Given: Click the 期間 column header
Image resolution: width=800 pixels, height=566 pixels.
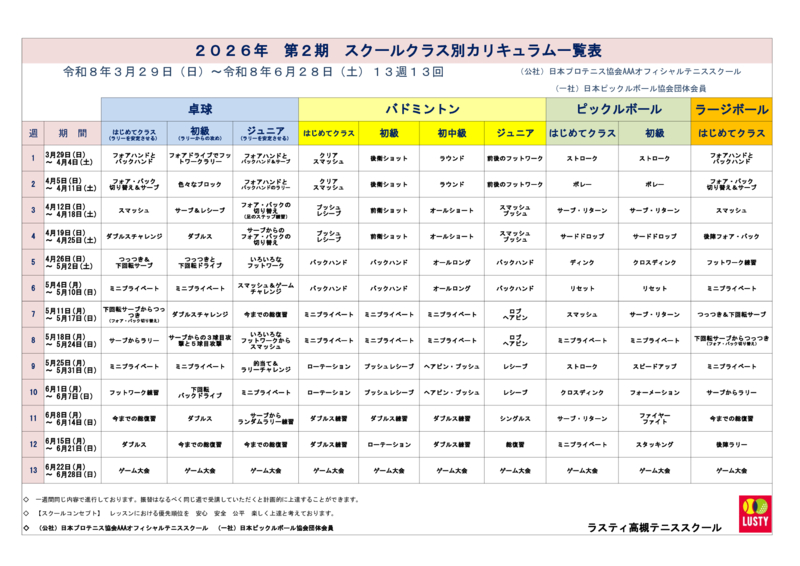Looking at the screenshot, I should coord(72,133).
